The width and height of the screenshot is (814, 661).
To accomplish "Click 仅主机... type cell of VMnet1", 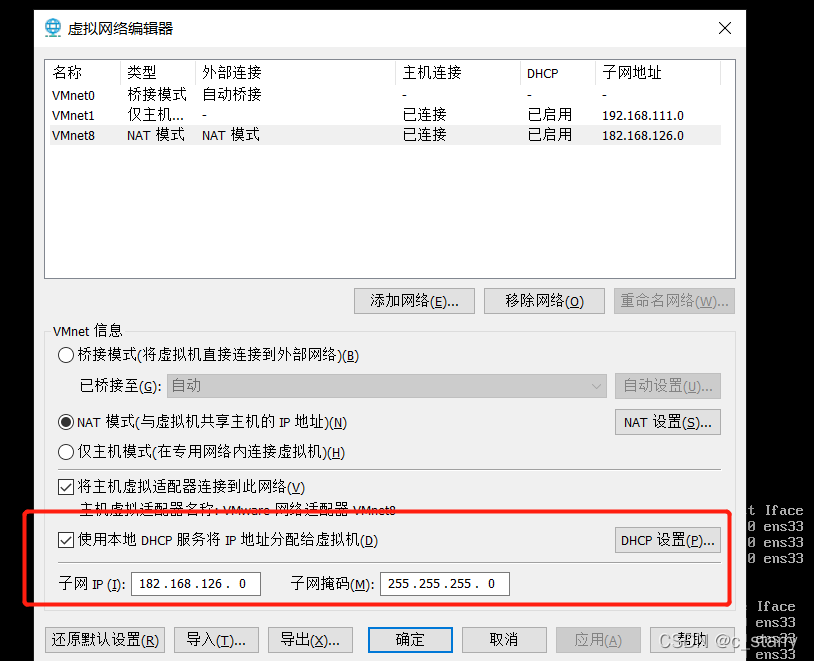I will (x=156, y=115).
